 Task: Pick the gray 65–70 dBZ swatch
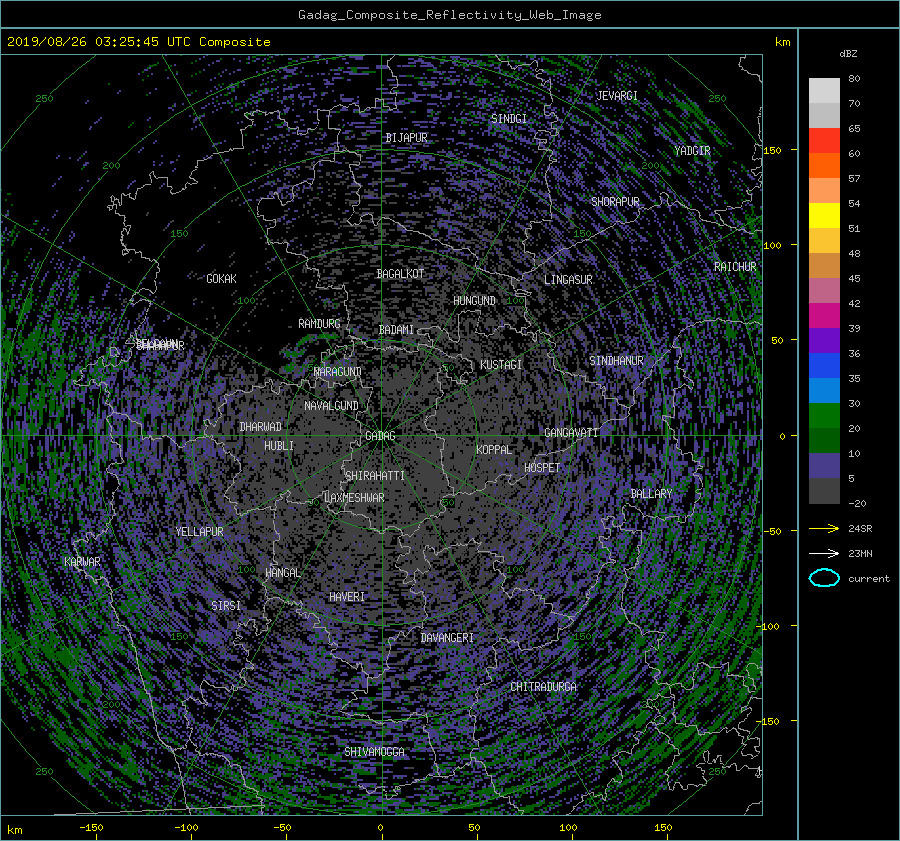(x=824, y=115)
